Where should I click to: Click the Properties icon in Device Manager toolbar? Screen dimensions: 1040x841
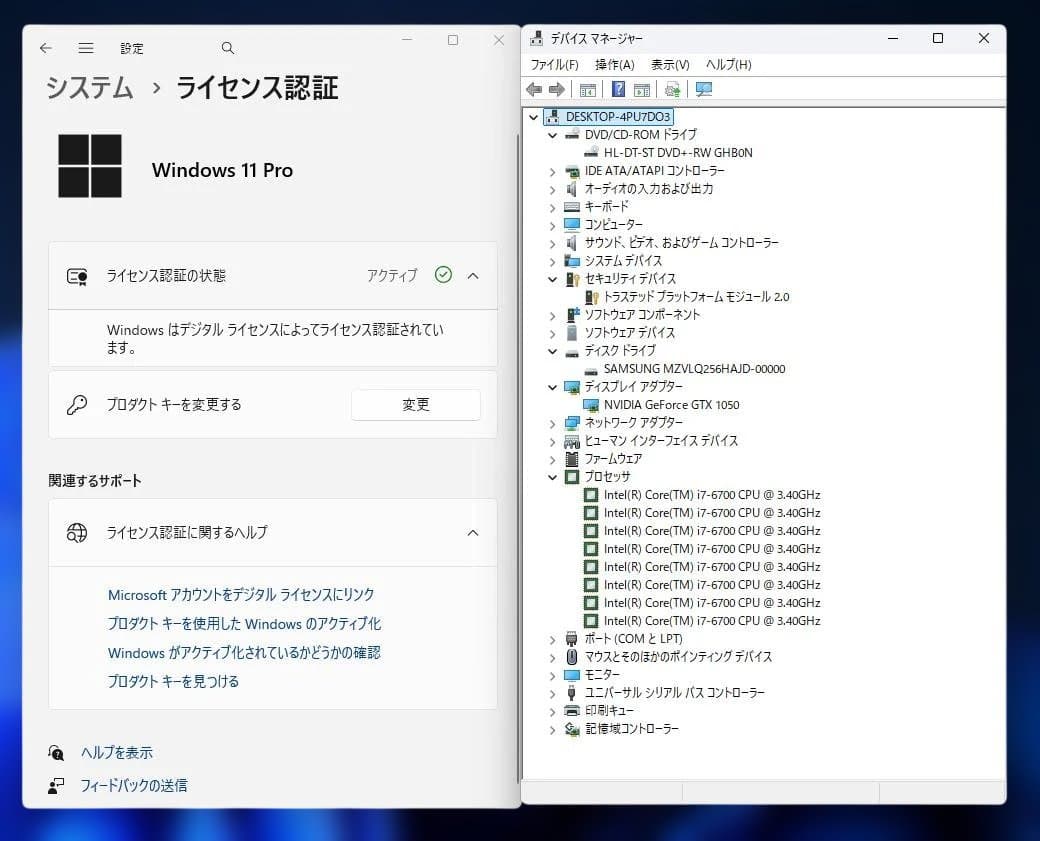[641, 89]
